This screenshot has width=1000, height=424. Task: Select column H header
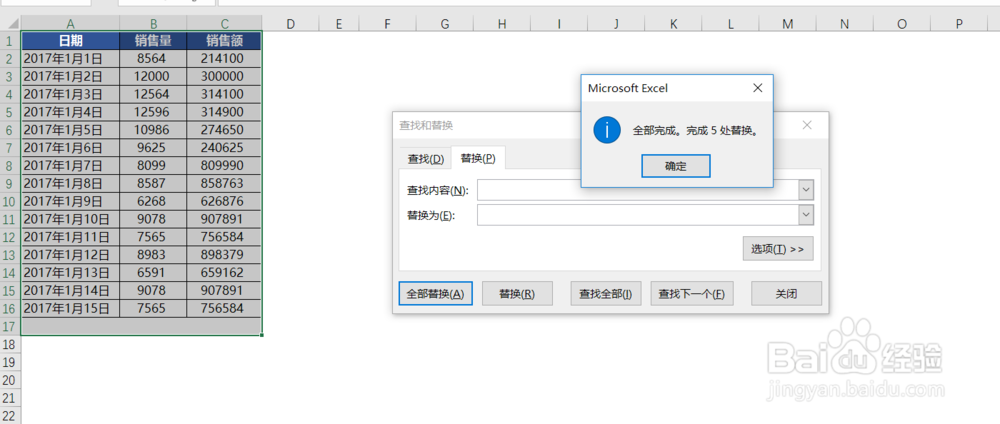502,24
